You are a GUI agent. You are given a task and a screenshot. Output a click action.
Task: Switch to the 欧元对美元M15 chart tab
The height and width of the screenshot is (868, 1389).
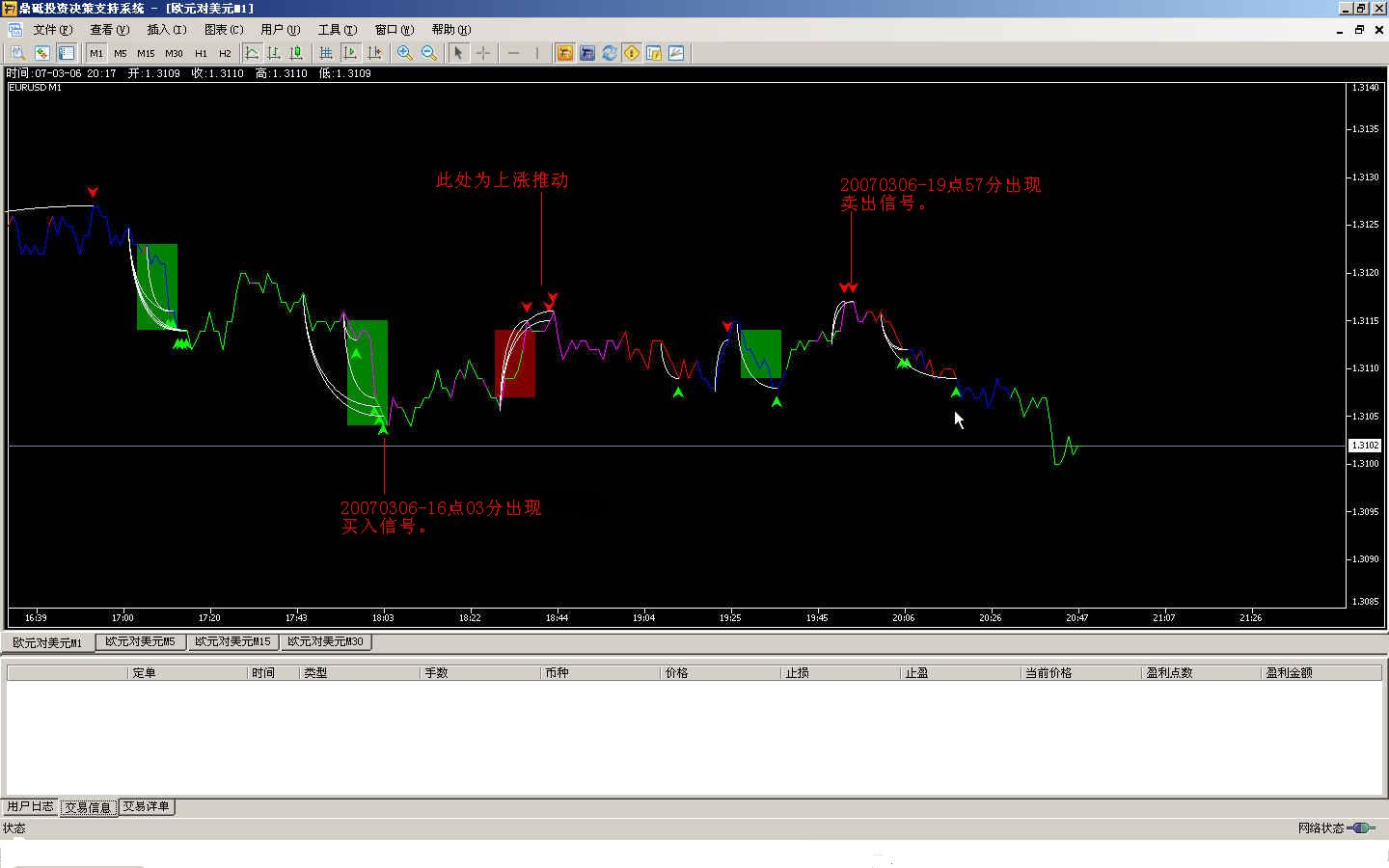[x=232, y=641]
